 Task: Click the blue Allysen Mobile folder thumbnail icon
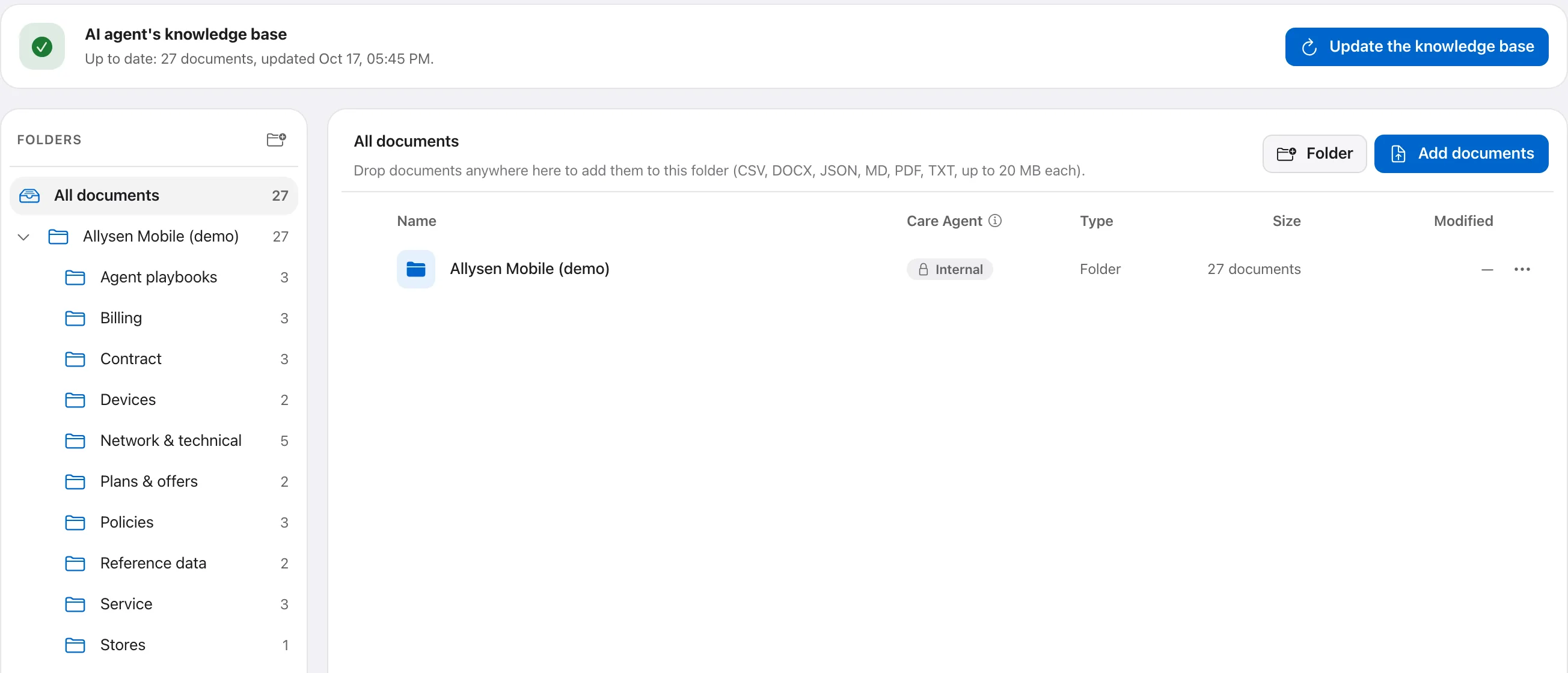click(415, 269)
